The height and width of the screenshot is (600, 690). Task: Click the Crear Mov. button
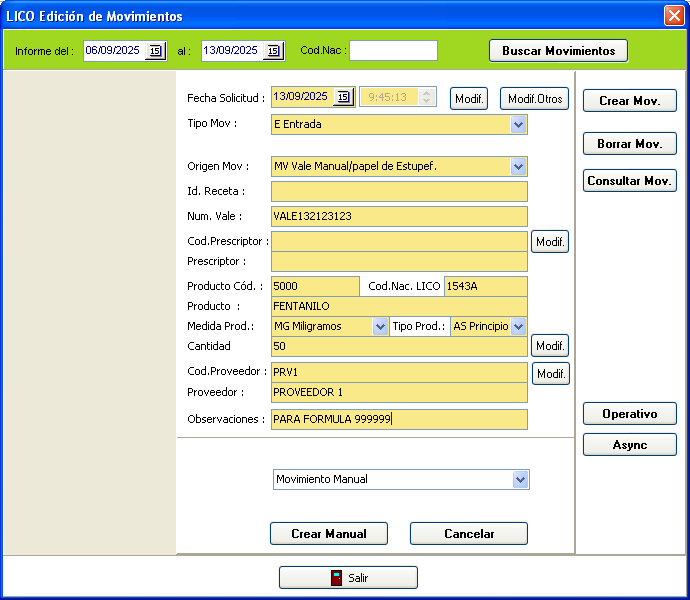pyautogui.click(x=629, y=101)
